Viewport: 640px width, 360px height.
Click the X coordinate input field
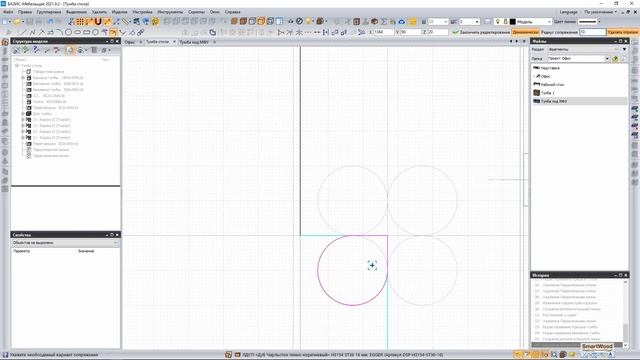(384, 32)
